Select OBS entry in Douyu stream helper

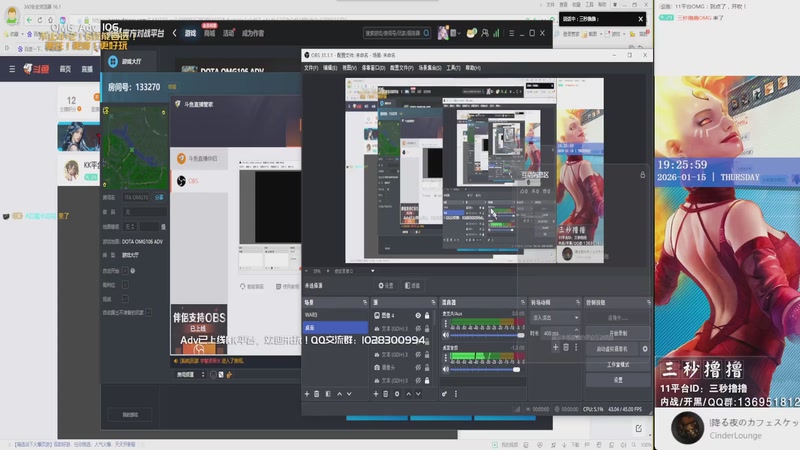click(x=199, y=181)
